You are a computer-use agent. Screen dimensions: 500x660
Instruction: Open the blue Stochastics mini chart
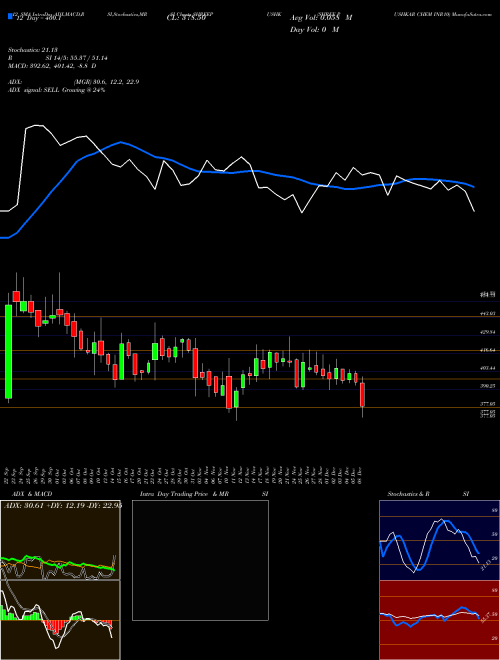pos(439,540)
